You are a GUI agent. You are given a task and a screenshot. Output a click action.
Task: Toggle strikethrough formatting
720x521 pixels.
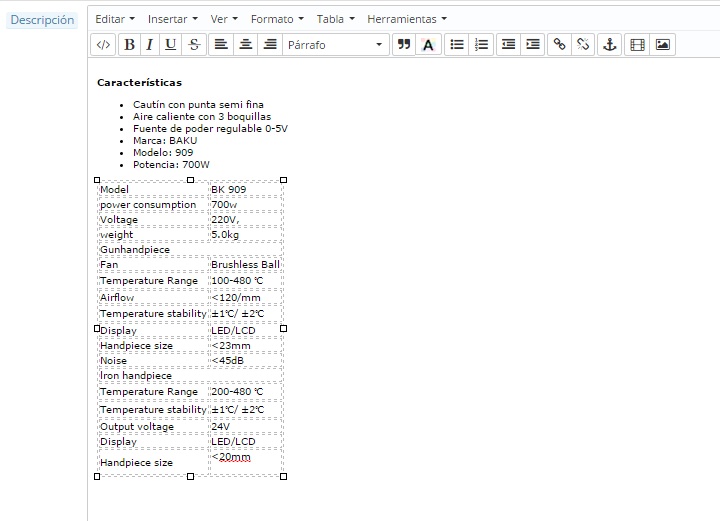tap(194, 45)
